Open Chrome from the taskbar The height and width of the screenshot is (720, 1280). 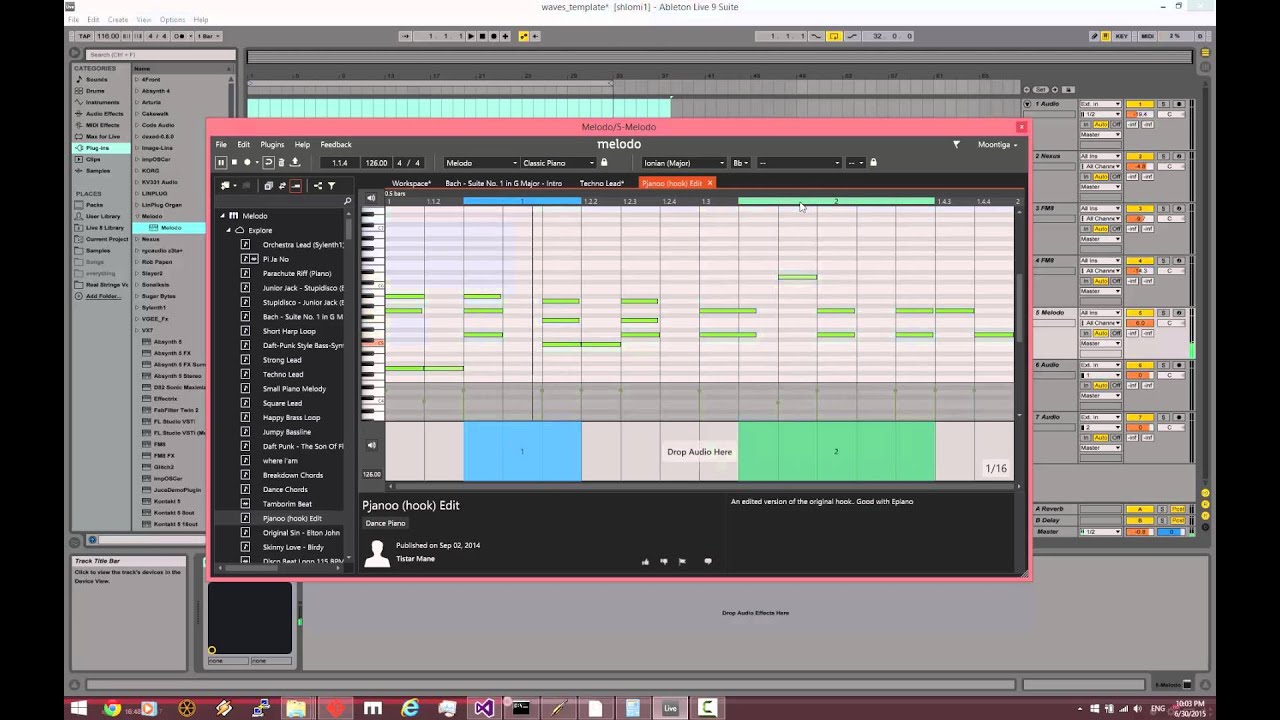point(112,708)
